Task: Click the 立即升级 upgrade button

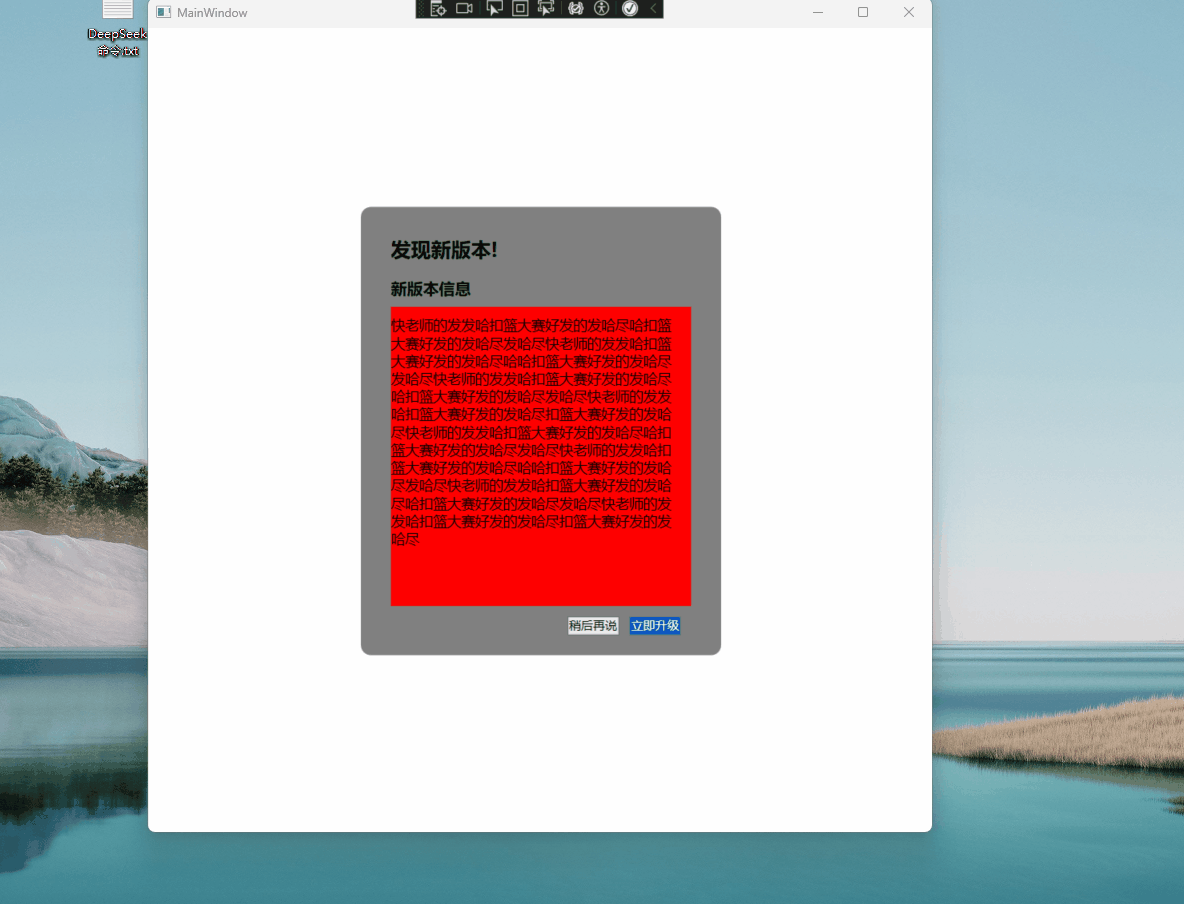Action: point(655,626)
